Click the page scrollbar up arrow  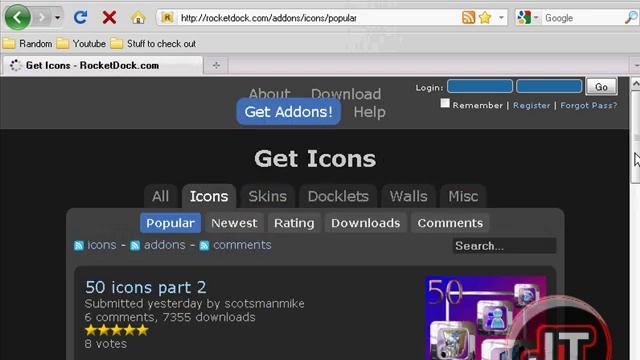click(635, 84)
